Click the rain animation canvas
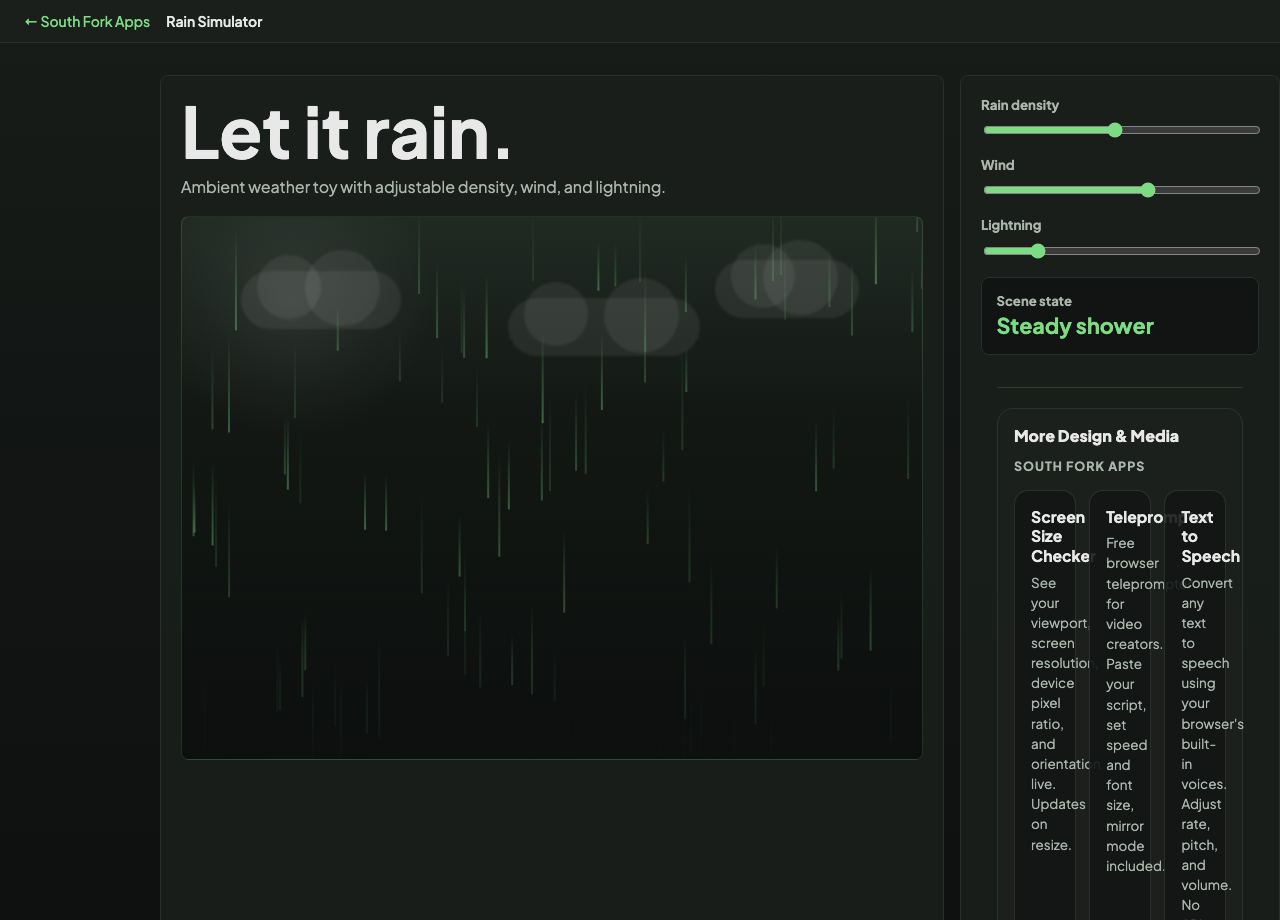 pyautogui.click(x=552, y=488)
